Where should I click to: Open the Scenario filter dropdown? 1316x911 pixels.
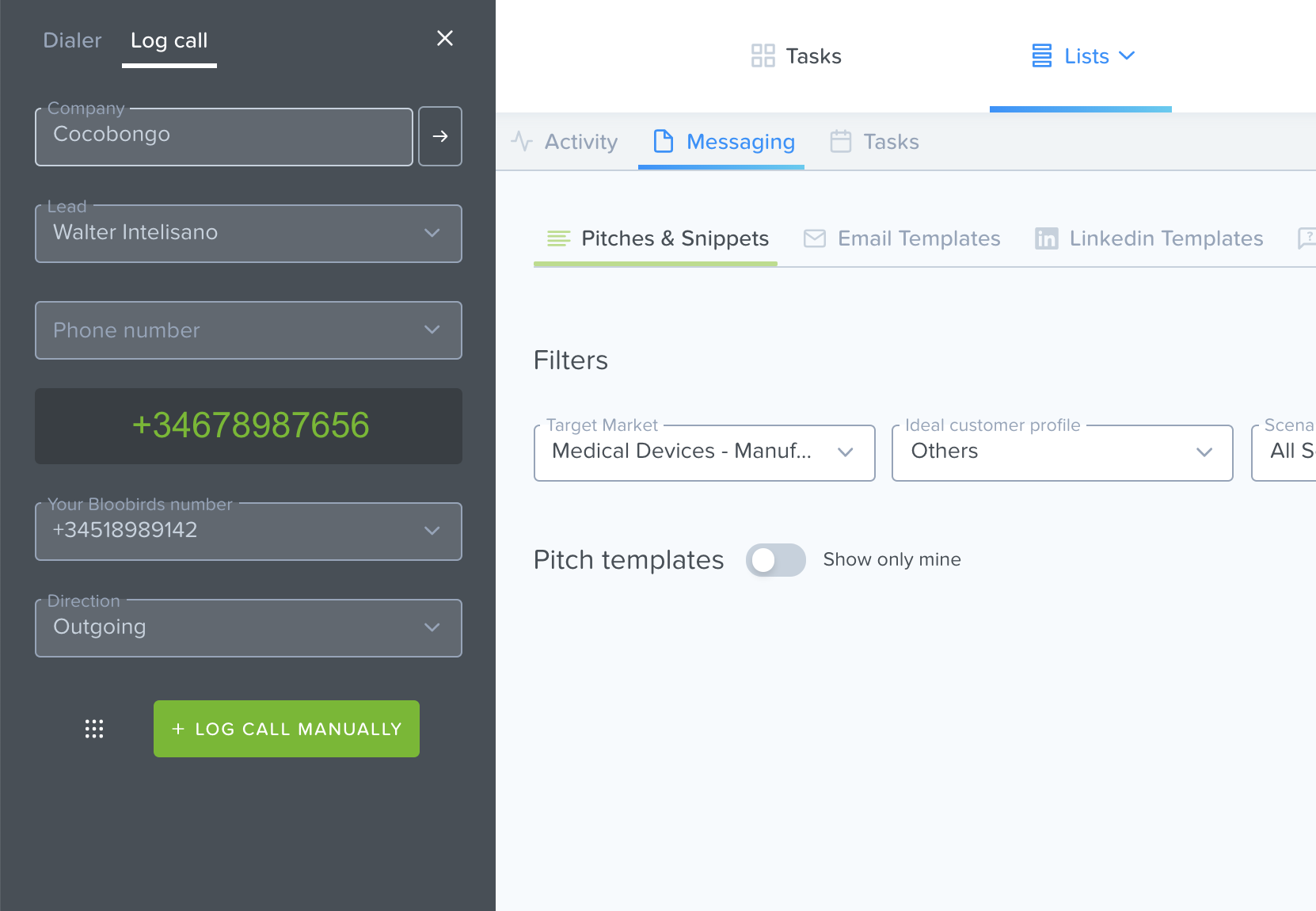click(1284, 453)
